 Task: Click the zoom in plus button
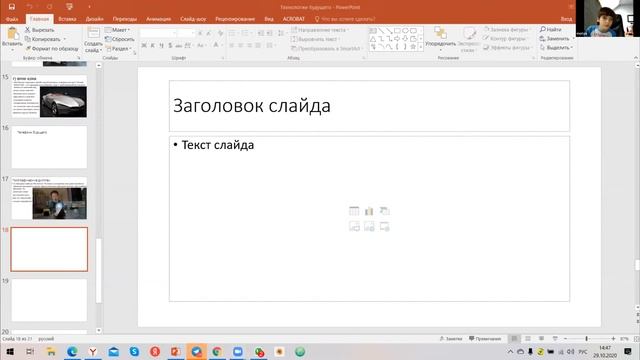(x=613, y=339)
